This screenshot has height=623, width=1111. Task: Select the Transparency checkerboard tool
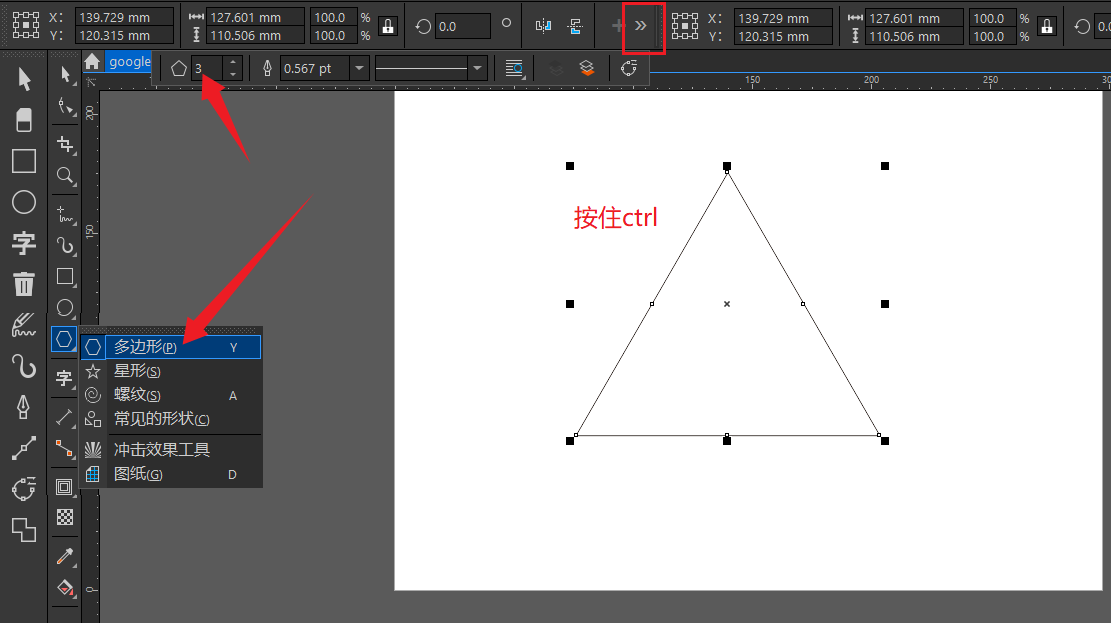click(x=65, y=517)
